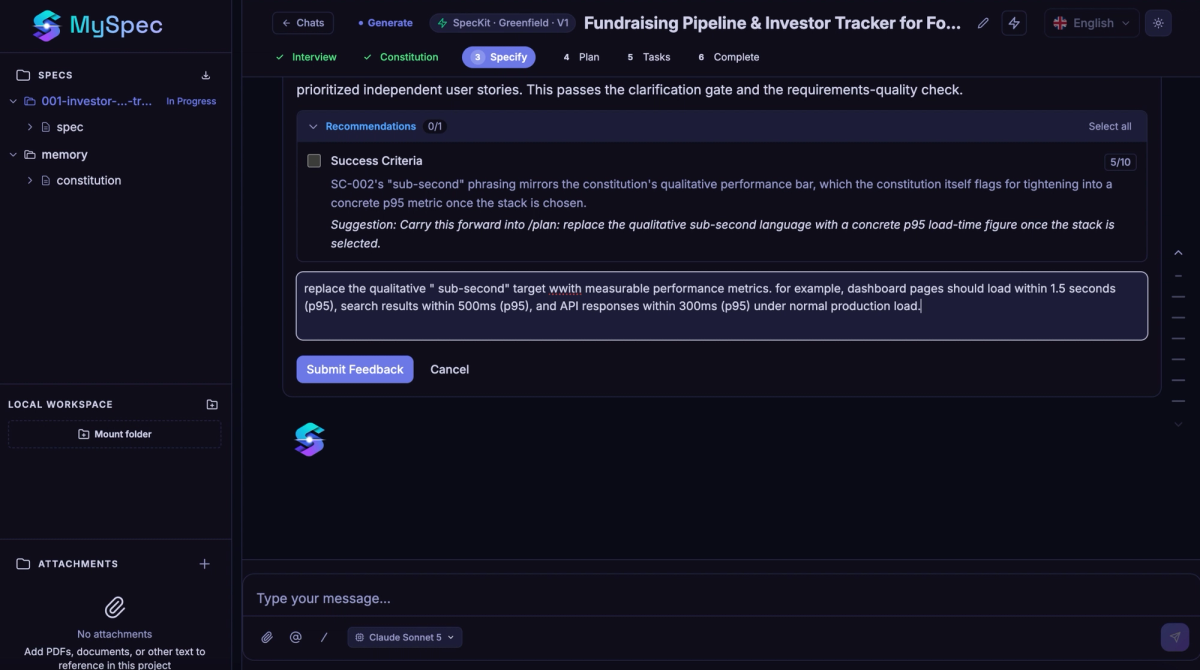The height and width of the screenshot is (670, 1200).
Task: Collapse the 001-investor tracker folder
Action: [x=13, y=101]
